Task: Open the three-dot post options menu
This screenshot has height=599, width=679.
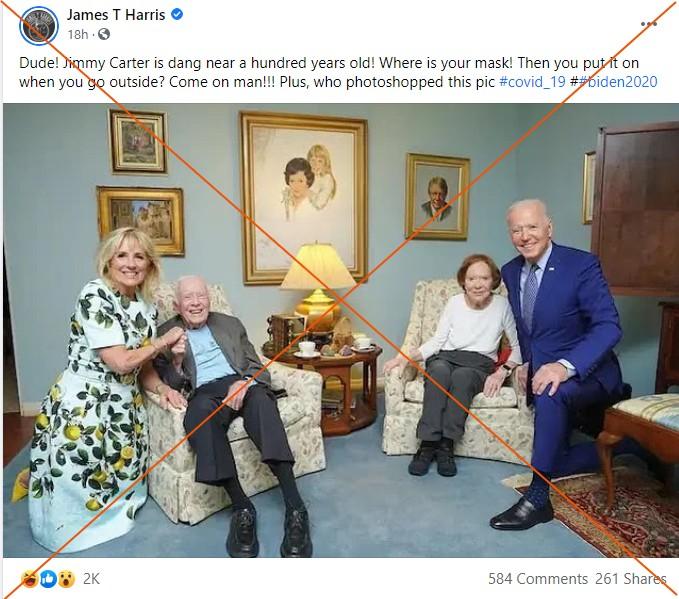Action: tap(649, 24)
